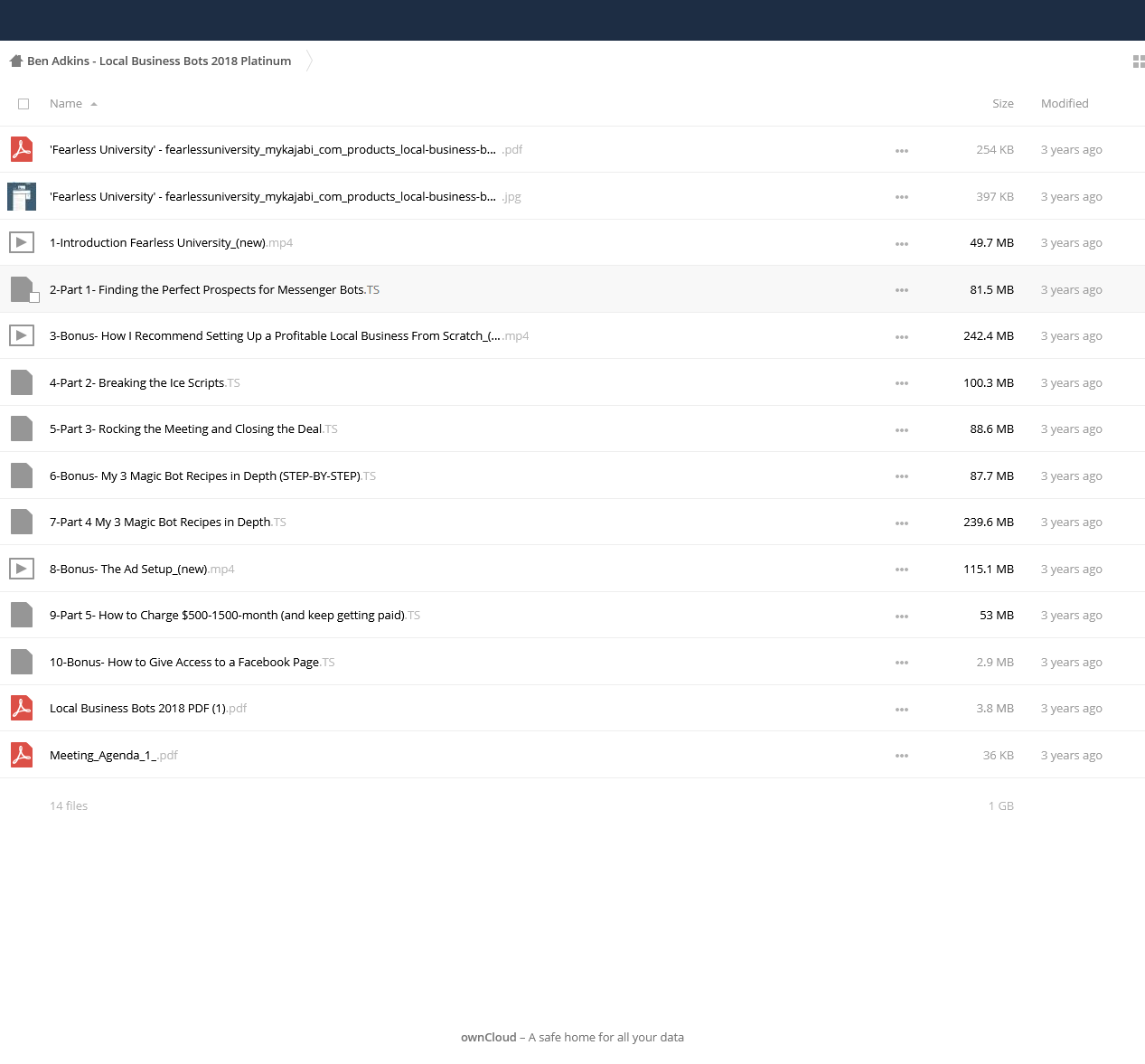Open 7-Part 4 My 3 Magic Bot Recipes
This screenshot has width=1145, height=1064.
coord(168,523)
